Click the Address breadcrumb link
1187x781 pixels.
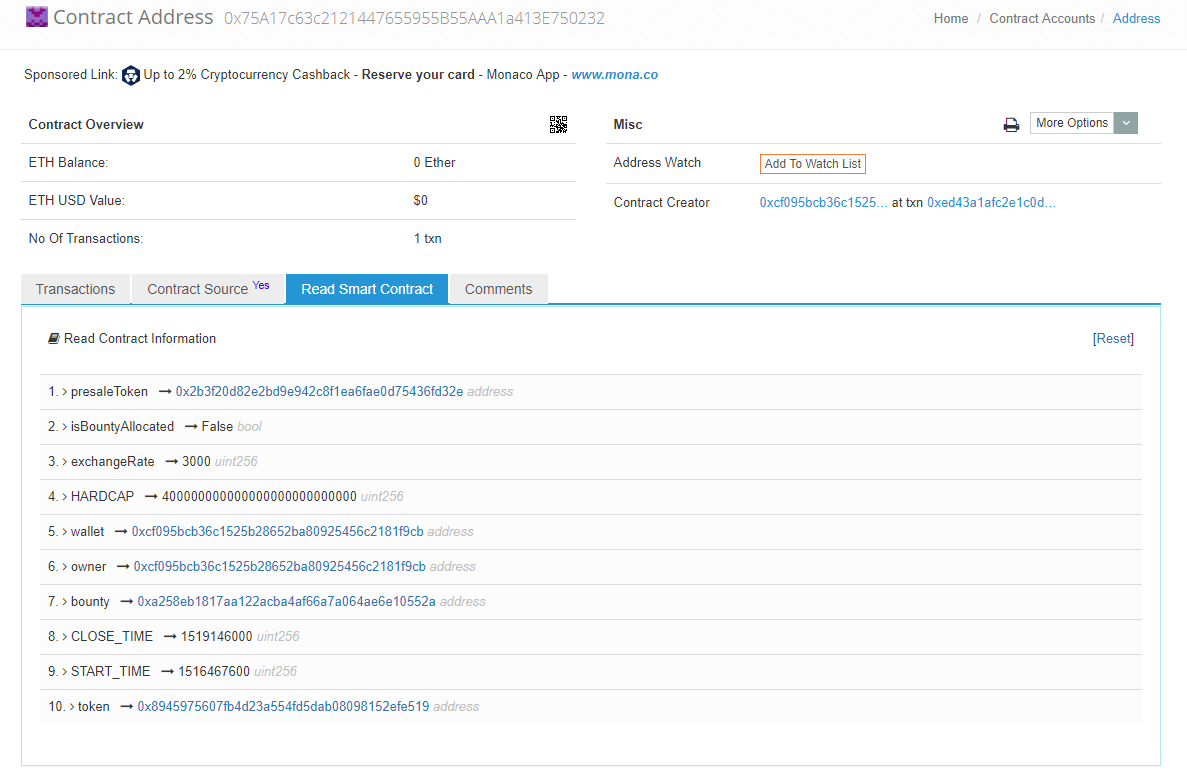tap(1136, 18)
